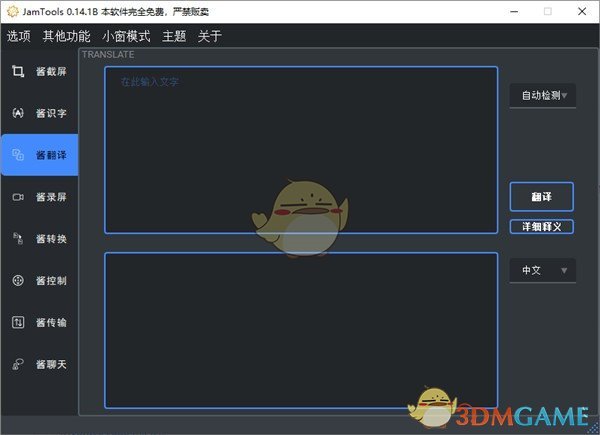
Task: Go to the 酱传输 tab label
Action: (51, 323)
